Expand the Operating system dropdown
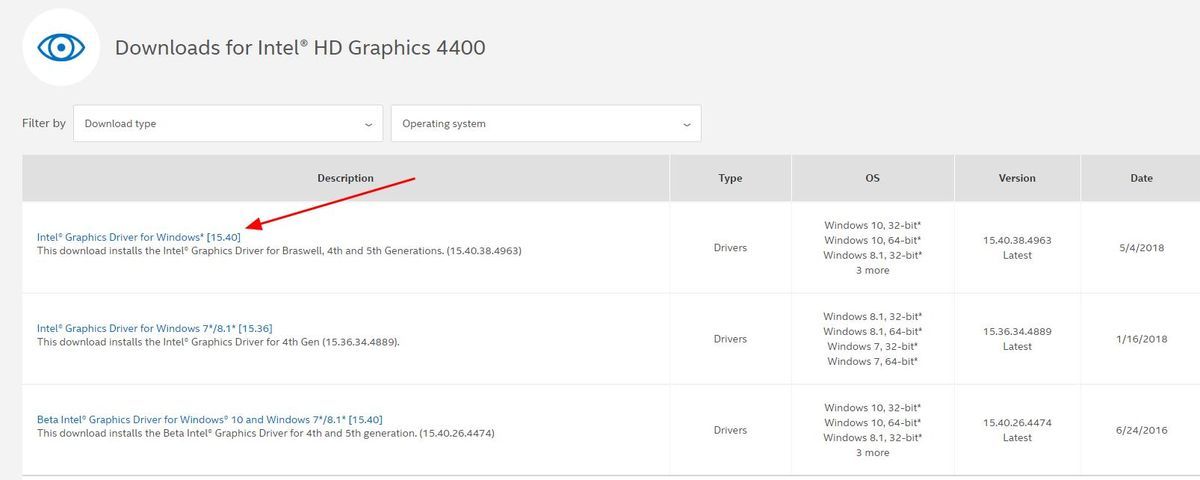1200x480 pixels. 546,124
